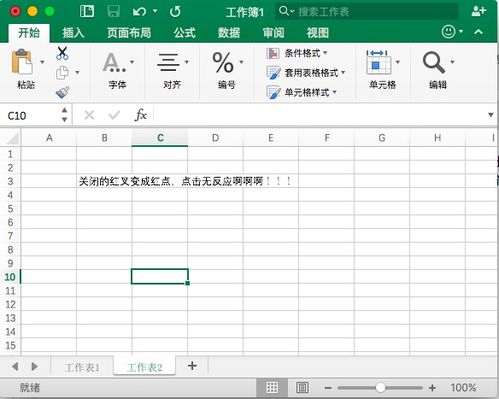The height and width of the screenshot is (399, 499).
Task: Open the Insert (插入) tab
Action: (73, 33)
